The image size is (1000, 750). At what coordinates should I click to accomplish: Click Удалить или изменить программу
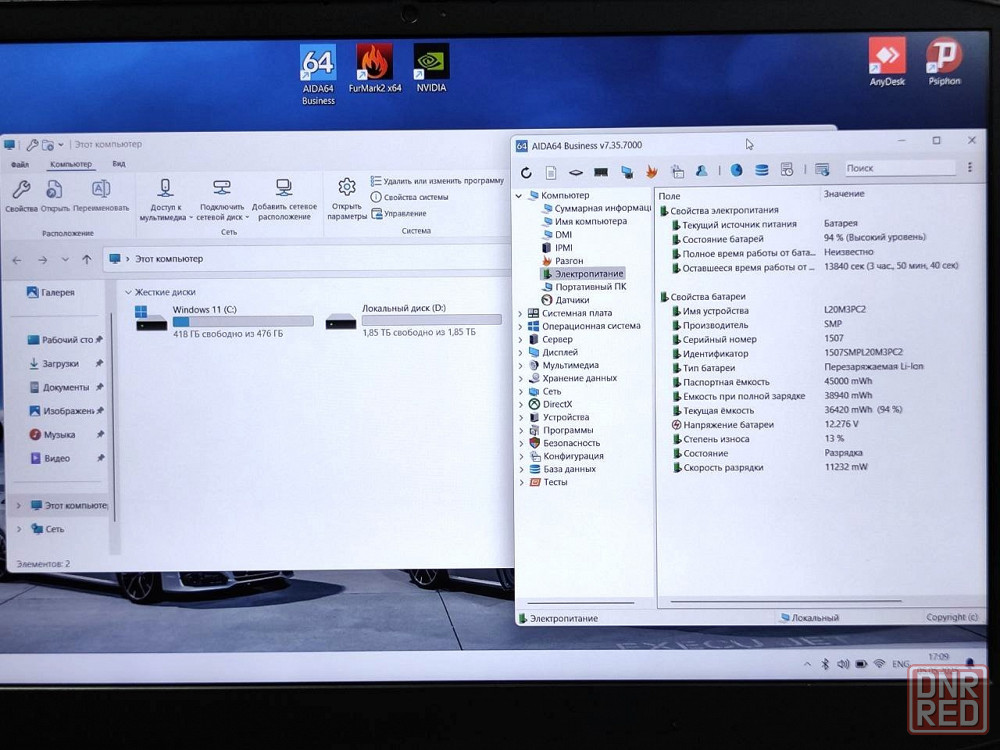pos(438,181)
